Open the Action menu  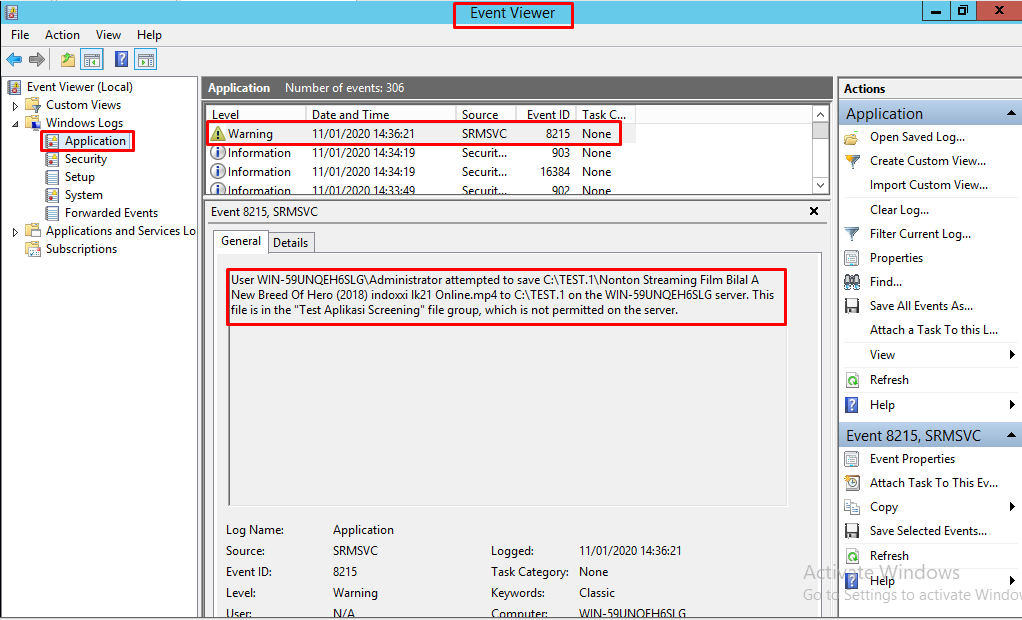(x=62, y=34)
